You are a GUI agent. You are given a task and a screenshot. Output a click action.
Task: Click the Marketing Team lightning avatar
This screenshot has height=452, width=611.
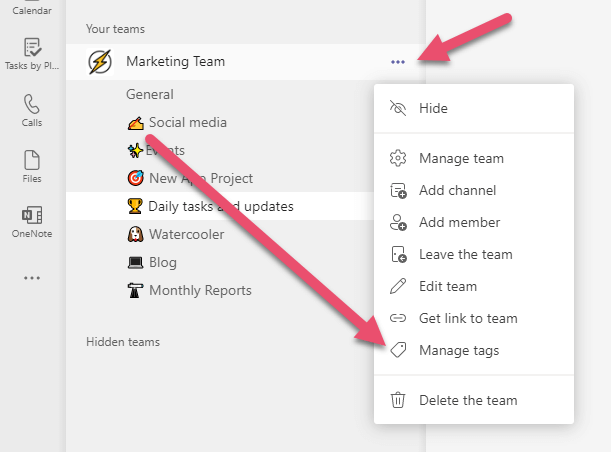coord(100,62)
